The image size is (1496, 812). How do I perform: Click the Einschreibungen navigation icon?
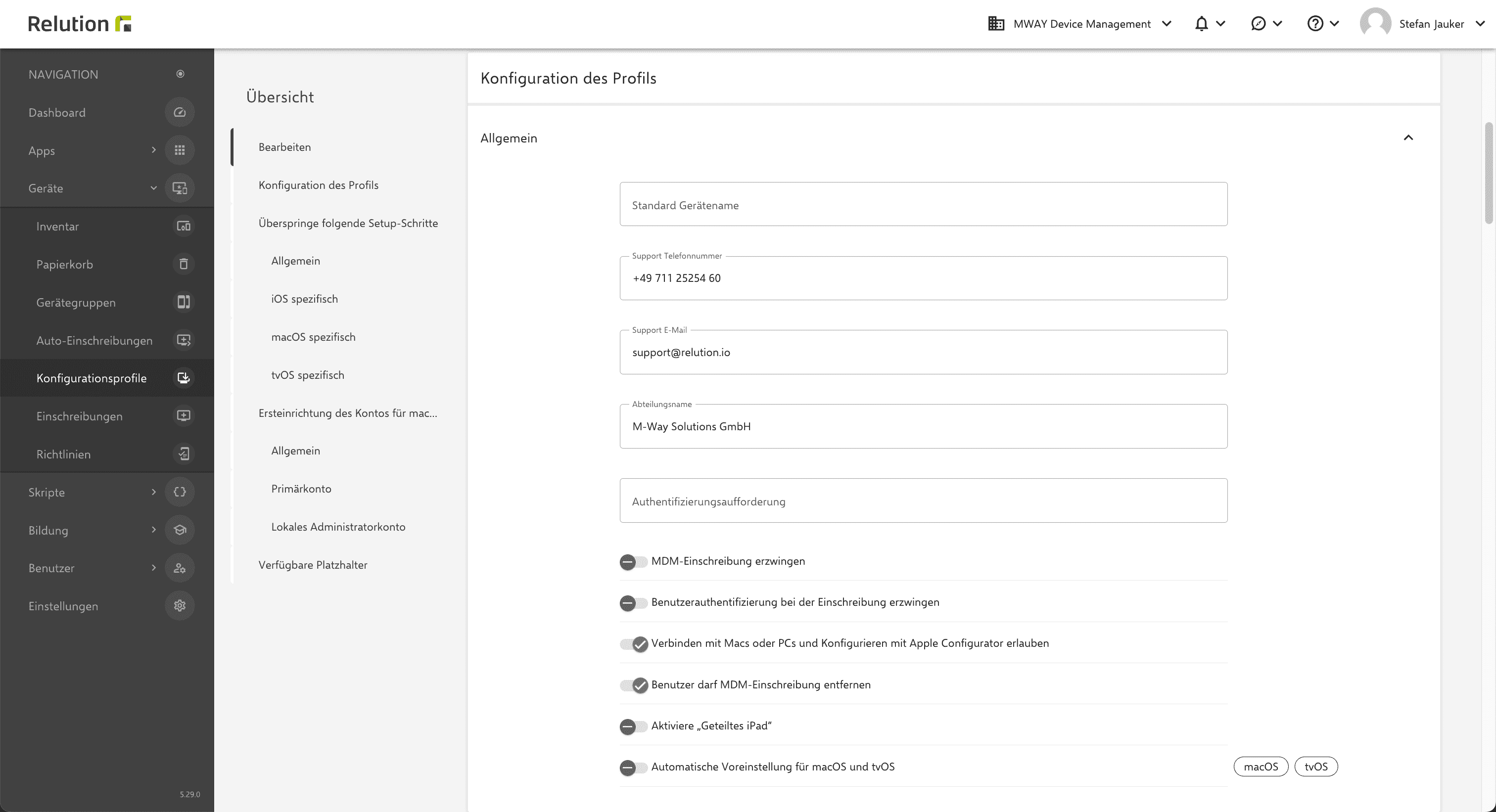click(x=180, y=416)
